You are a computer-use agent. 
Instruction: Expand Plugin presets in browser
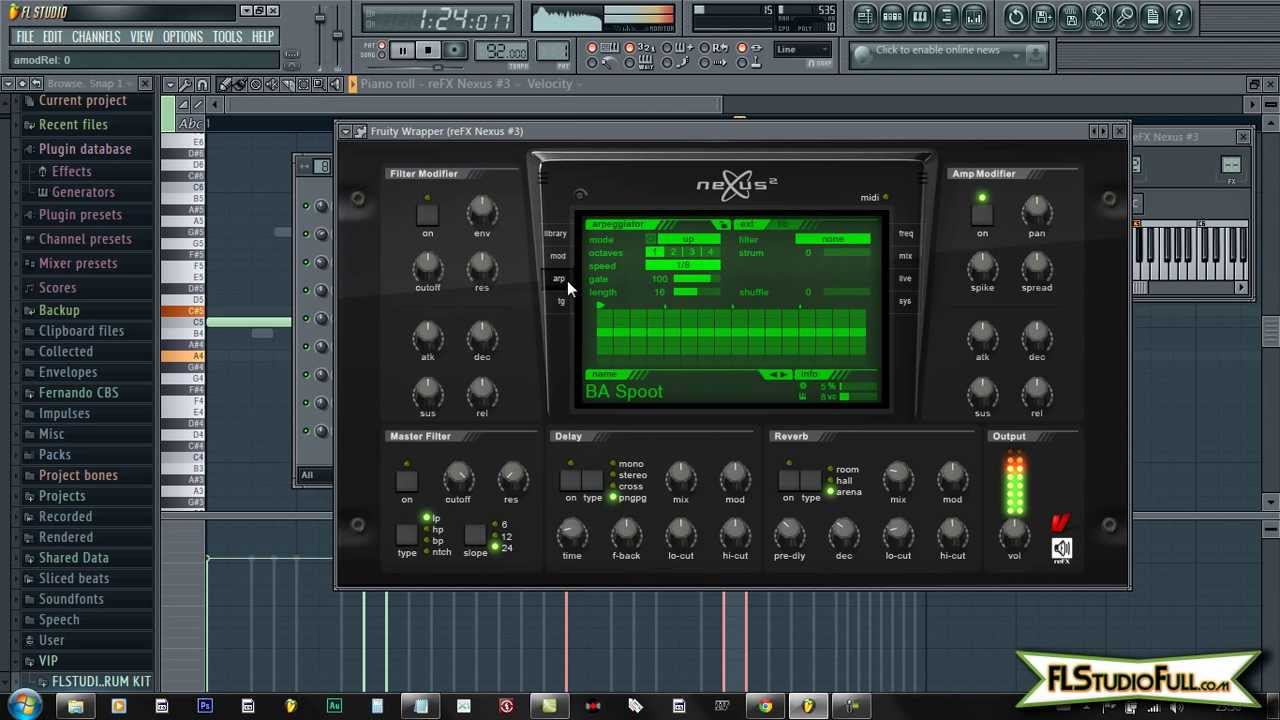(x=80, y=215)
